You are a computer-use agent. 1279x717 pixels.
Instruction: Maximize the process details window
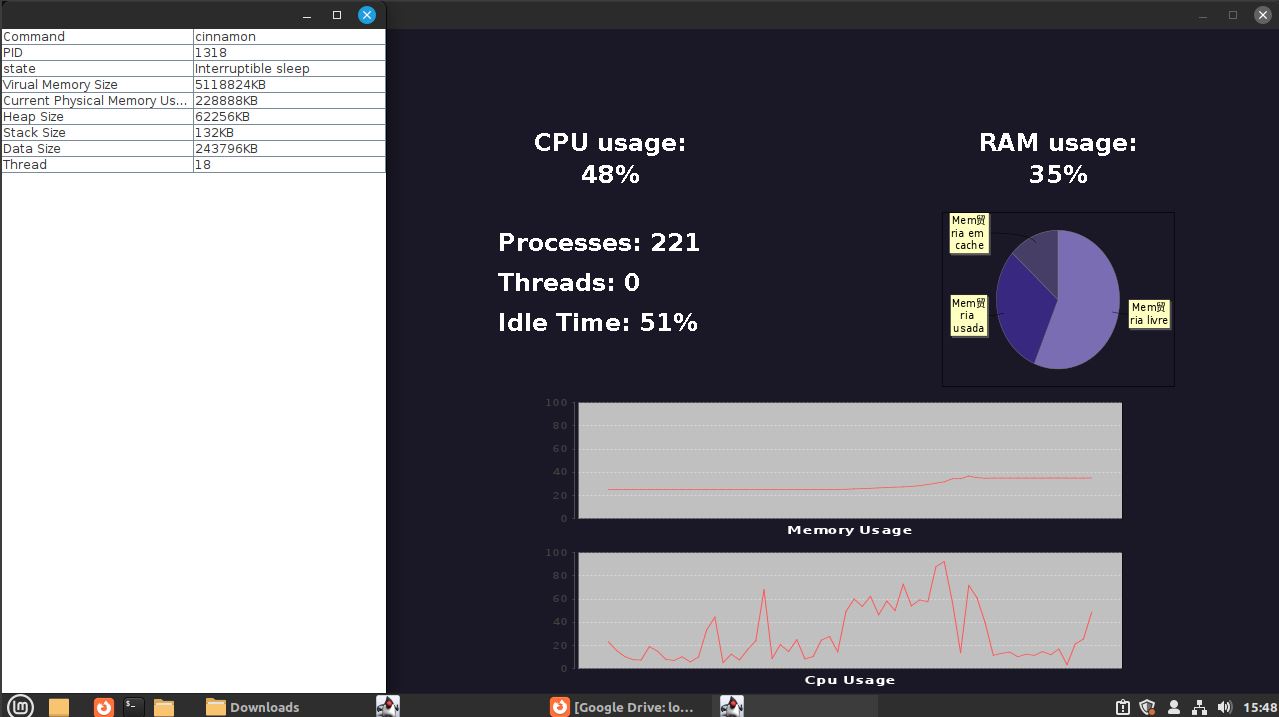337,15
